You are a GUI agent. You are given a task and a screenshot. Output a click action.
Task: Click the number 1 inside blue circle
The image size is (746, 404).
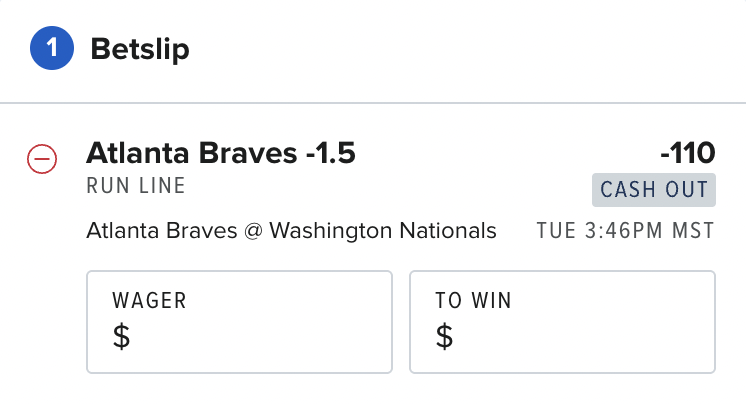click(52, 48)
